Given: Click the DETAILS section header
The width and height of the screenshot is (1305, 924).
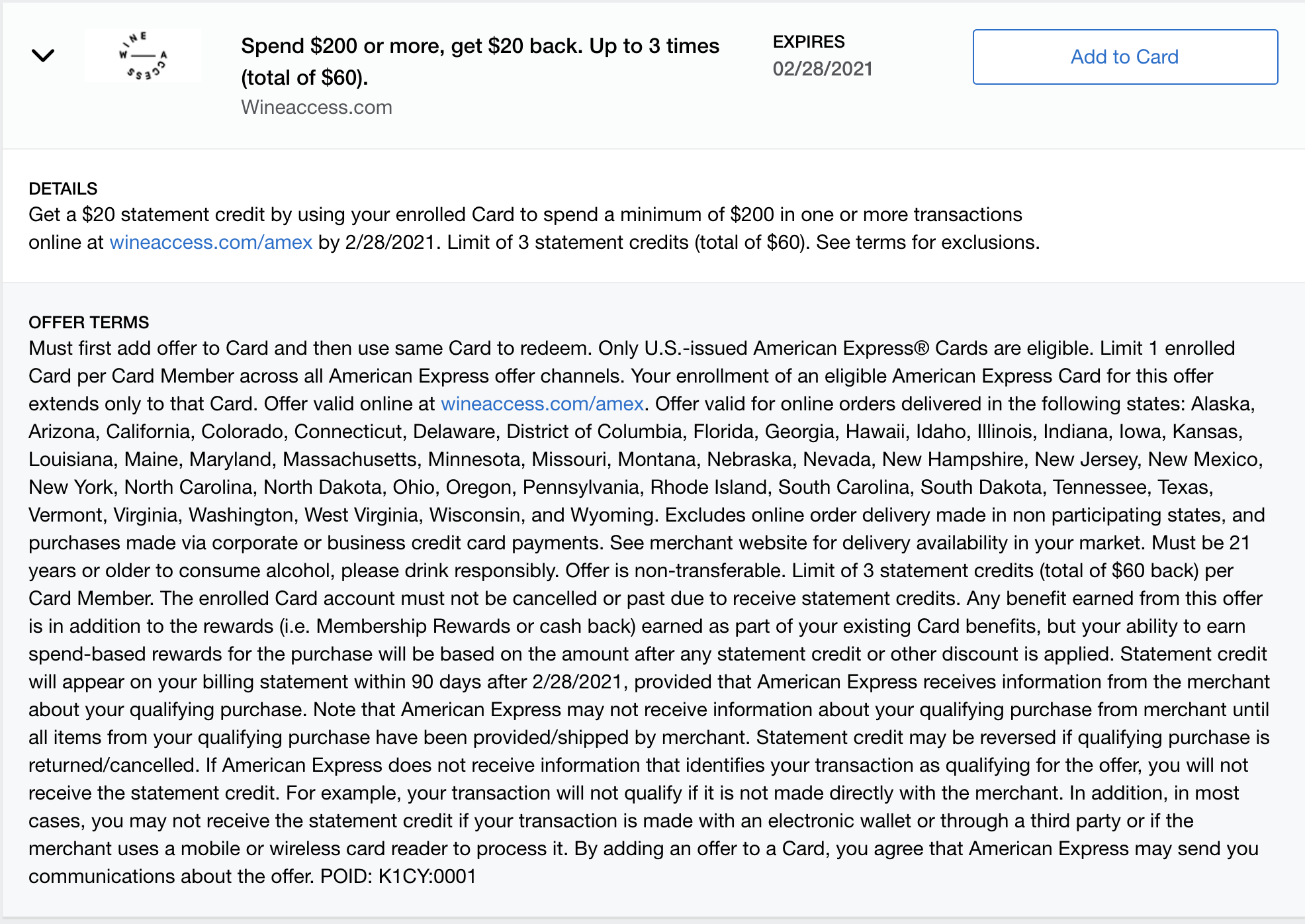Looking at the screenshot, I should 62,188.
